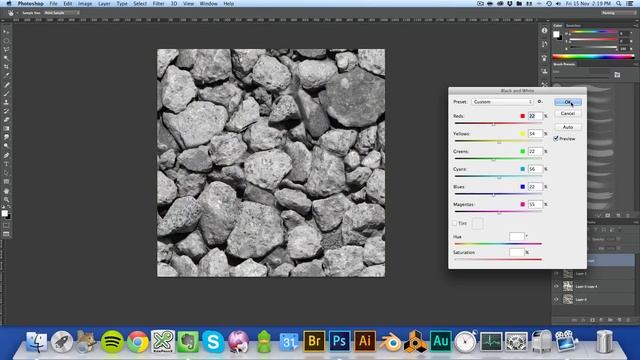Adjust the Reds slider track
640x360 pixels.
498,123
